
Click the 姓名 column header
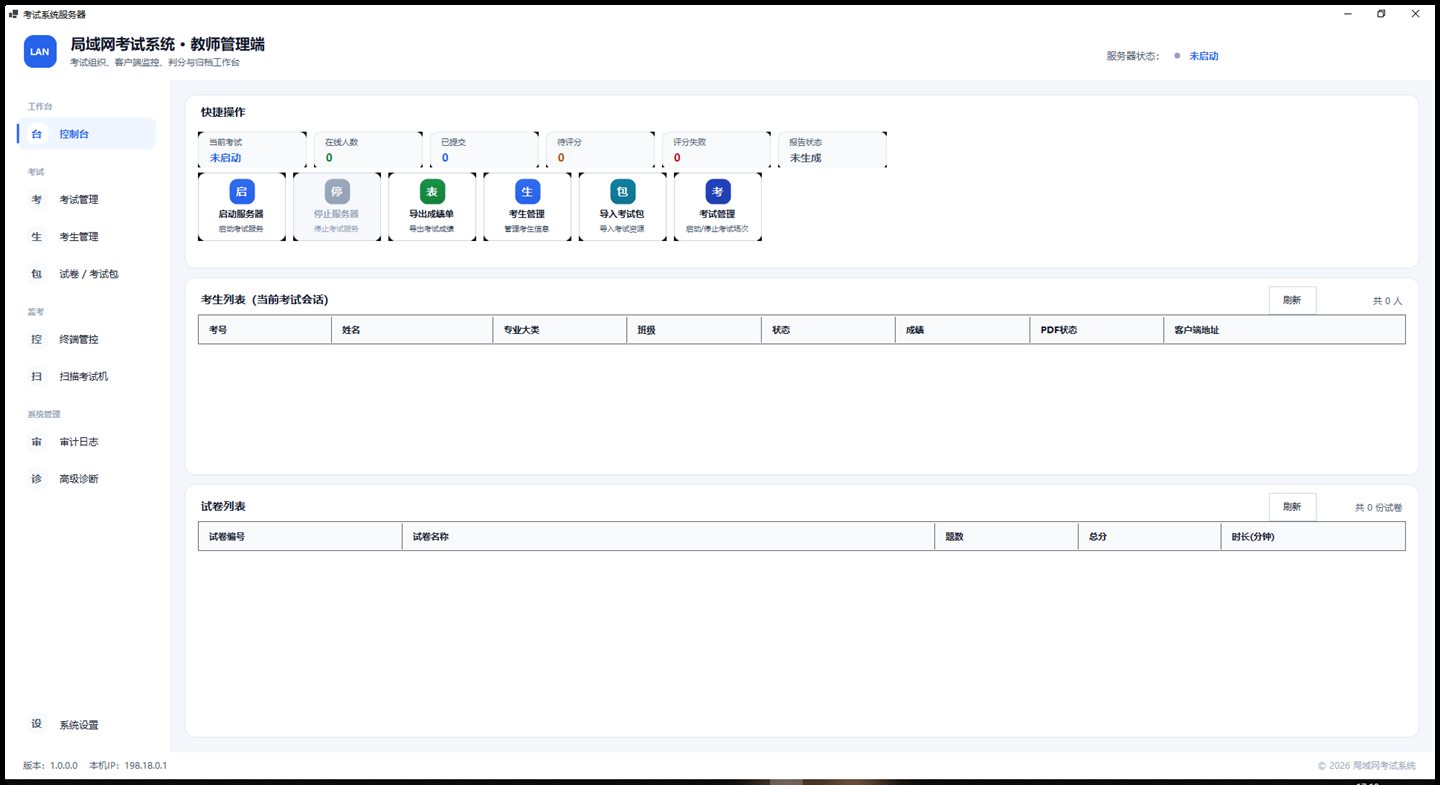tap(412, 330)
